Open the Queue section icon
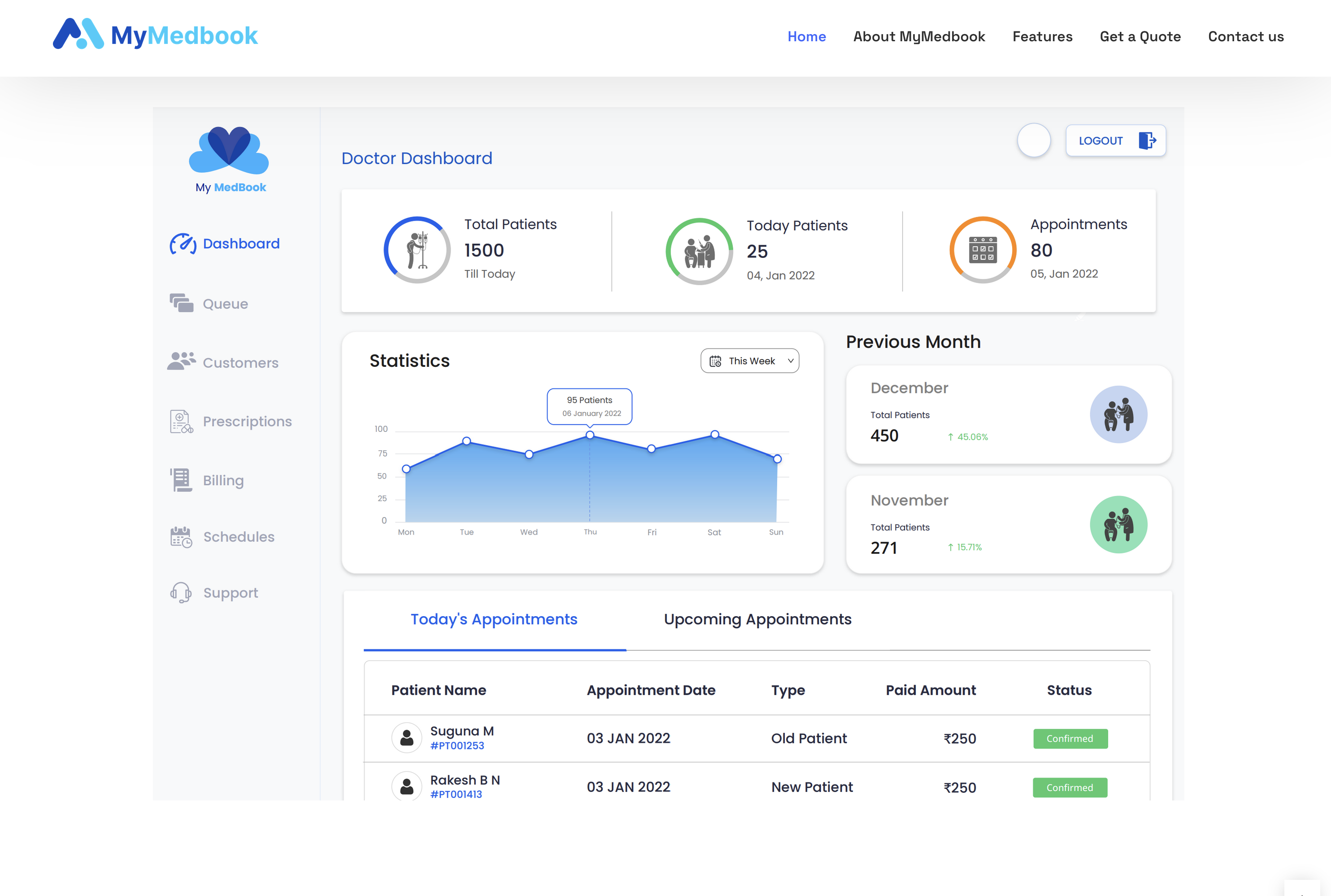 coord(181,304)
